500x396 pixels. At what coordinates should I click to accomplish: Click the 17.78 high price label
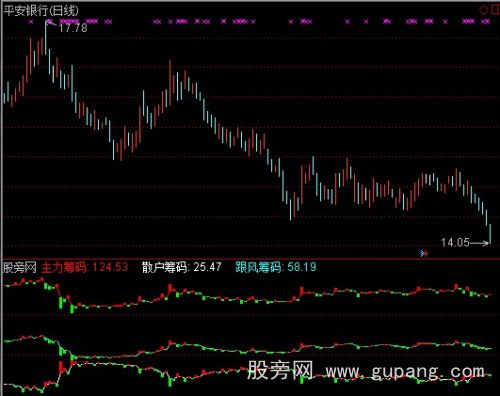73,28
